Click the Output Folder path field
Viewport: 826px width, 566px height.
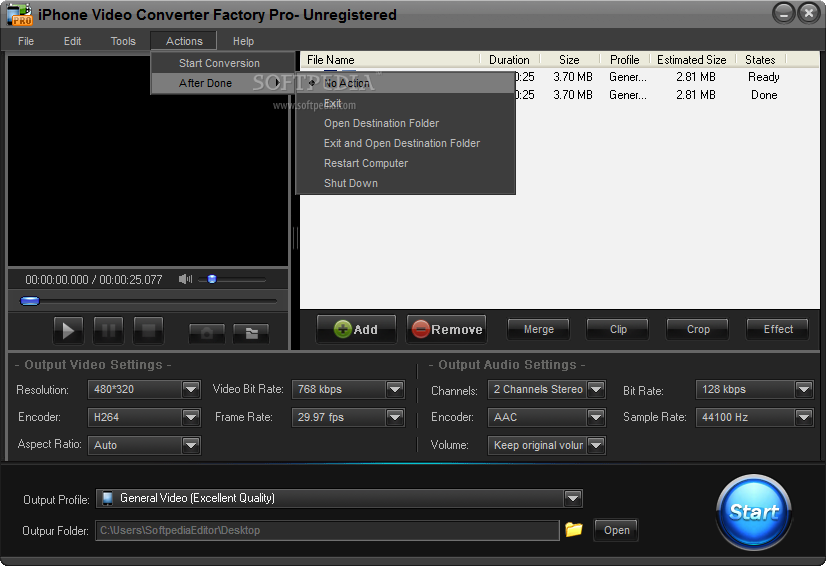[327, 530]
